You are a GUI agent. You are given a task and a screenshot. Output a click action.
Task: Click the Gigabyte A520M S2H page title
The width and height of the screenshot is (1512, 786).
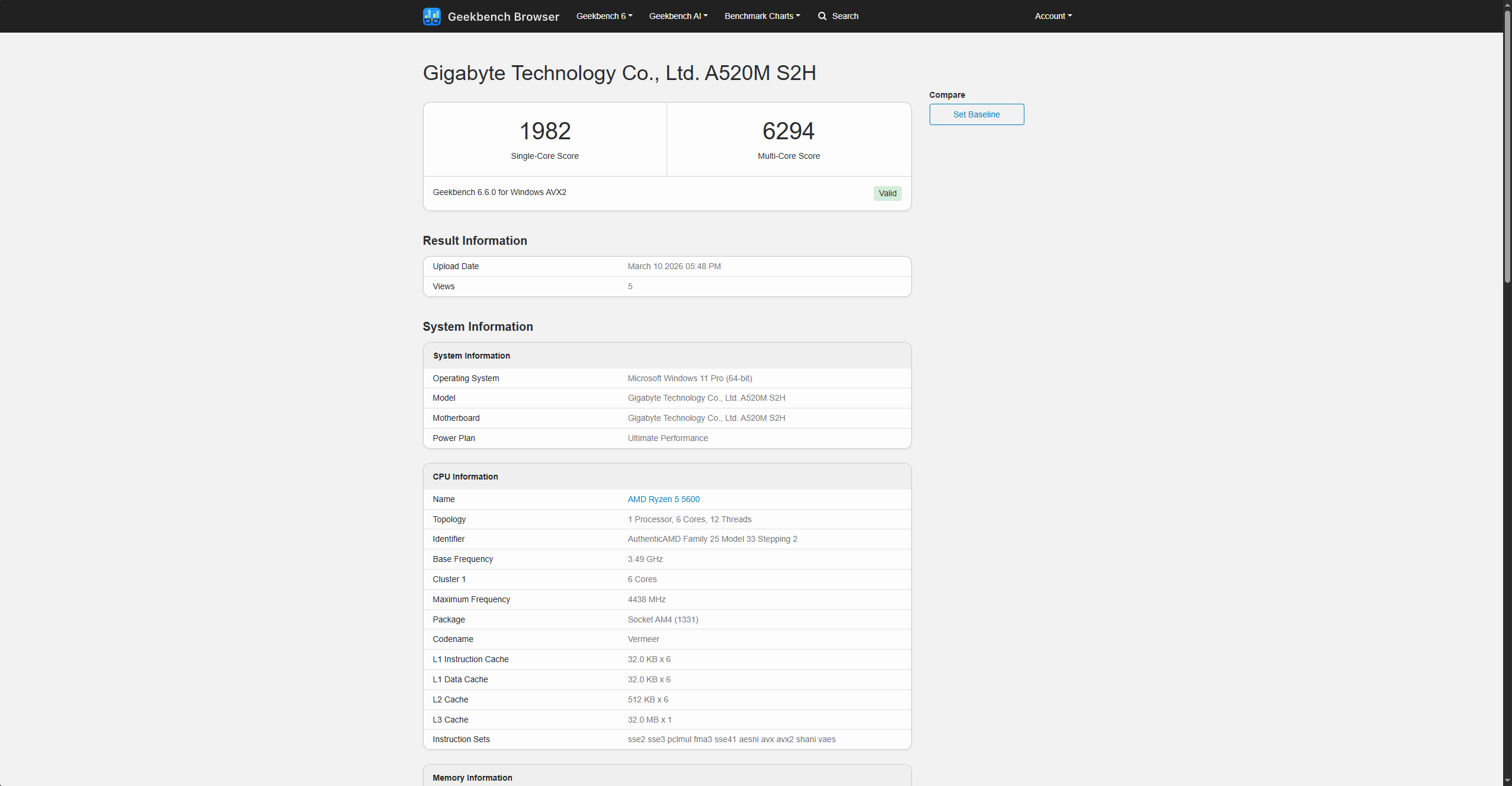pos(619,72)
